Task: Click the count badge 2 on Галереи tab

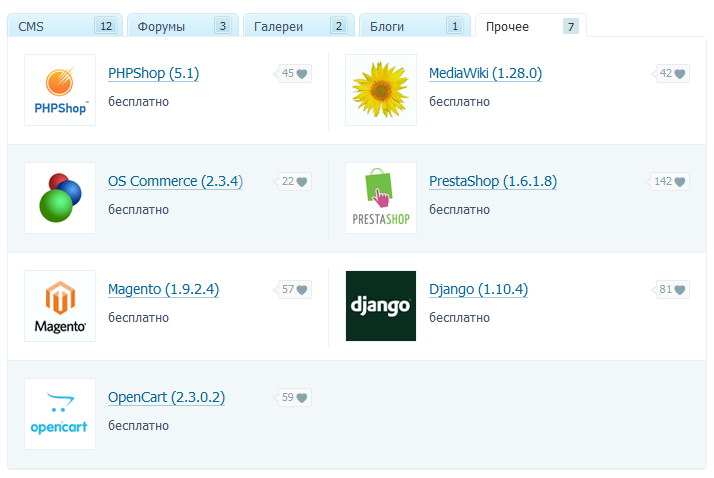Action: pos(339,26)
